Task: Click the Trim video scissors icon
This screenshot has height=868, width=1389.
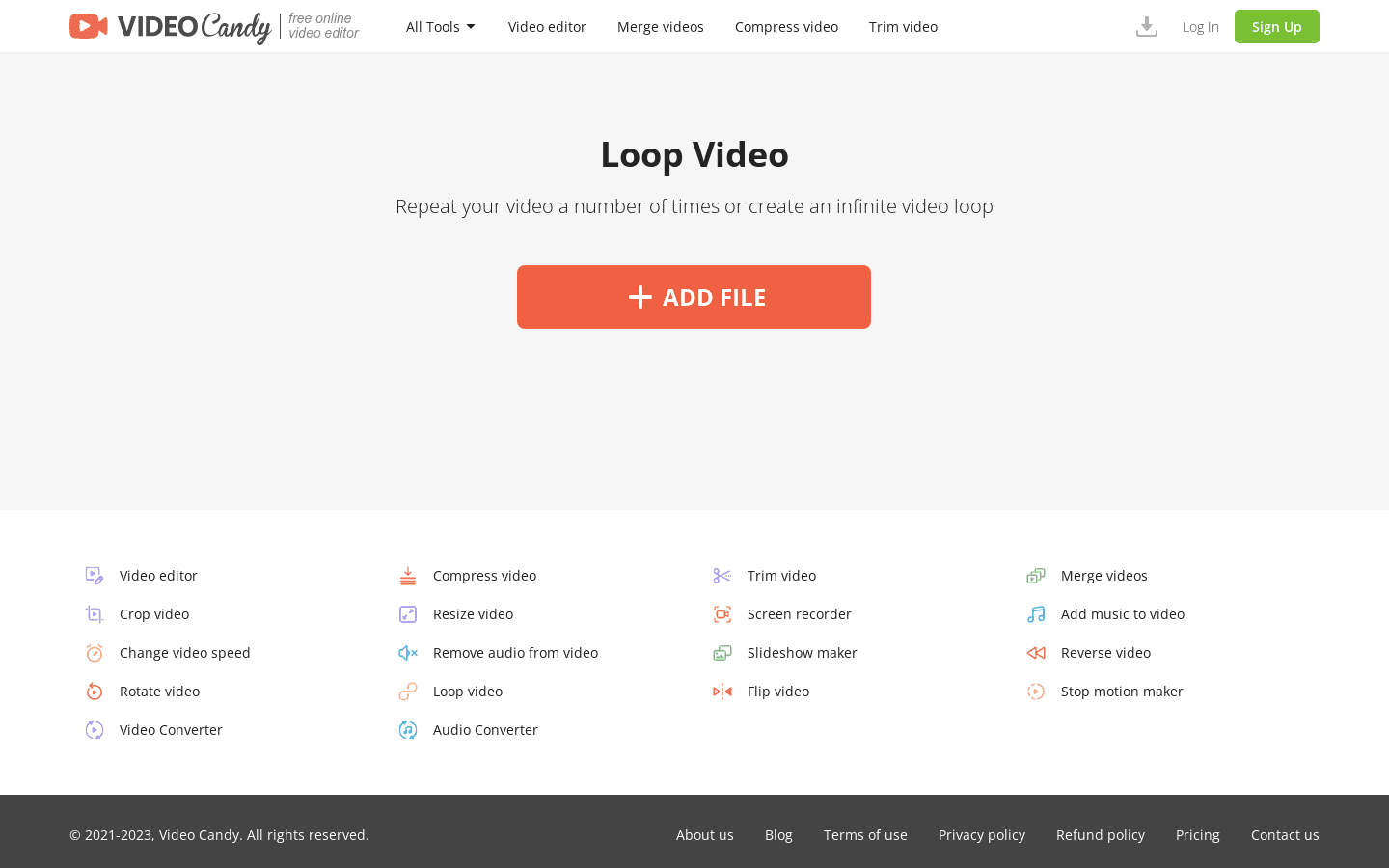Action: (722, 576)
